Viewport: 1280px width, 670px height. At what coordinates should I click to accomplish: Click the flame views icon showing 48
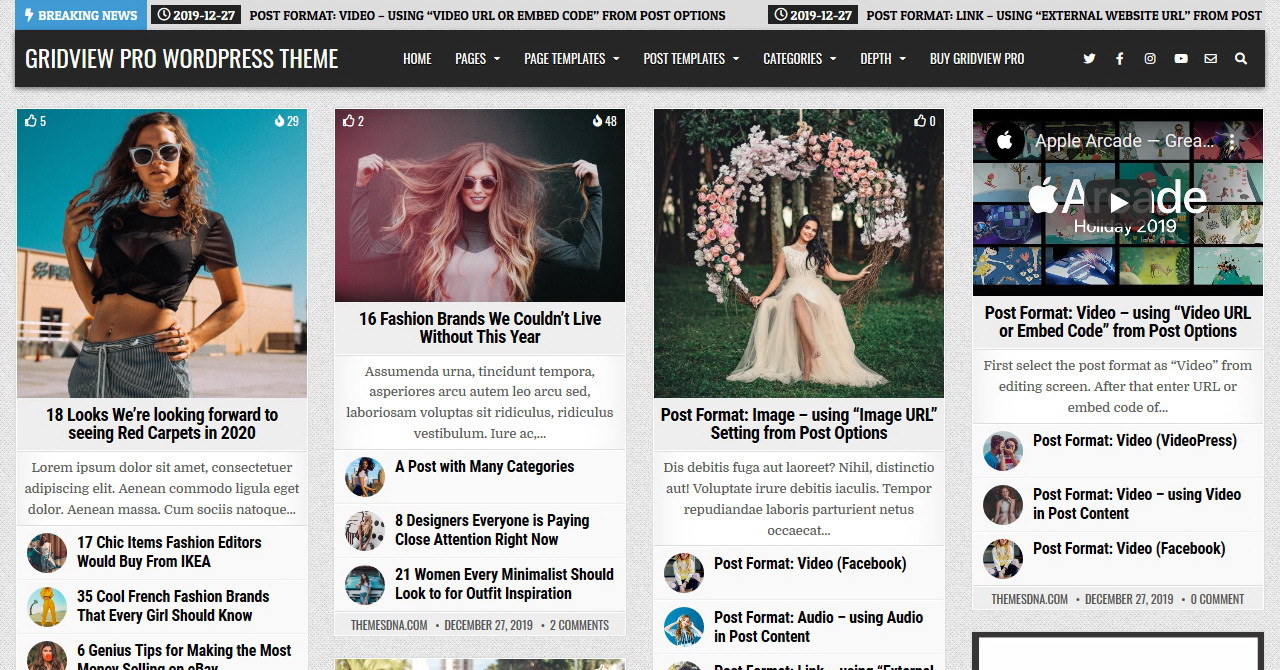point(597,121)
